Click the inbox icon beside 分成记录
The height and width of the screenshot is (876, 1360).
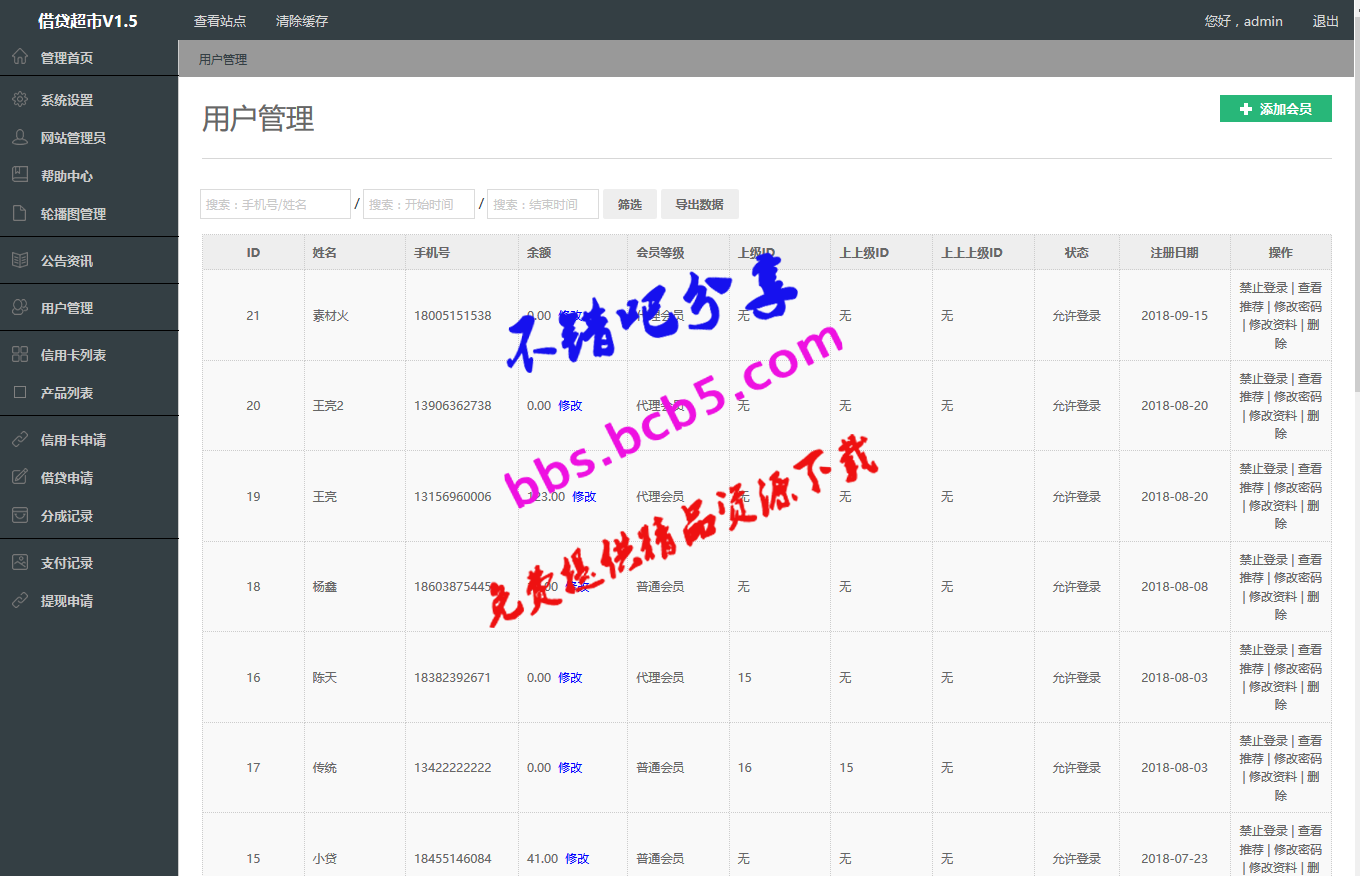(x=20, y=515)
